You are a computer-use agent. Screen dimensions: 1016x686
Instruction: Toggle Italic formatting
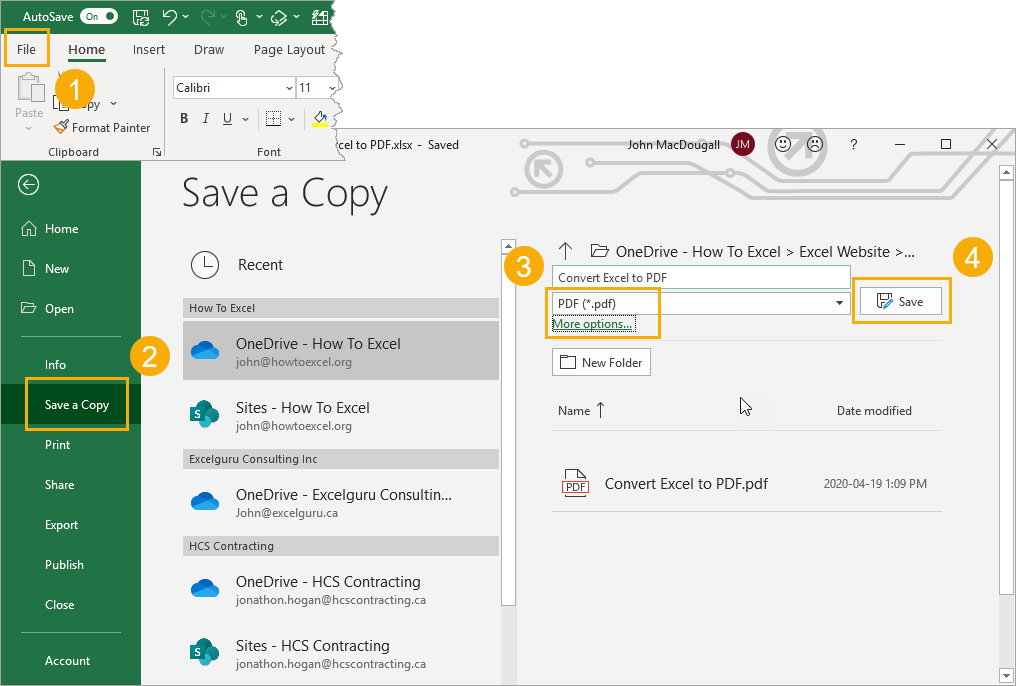tap(206, 119)
